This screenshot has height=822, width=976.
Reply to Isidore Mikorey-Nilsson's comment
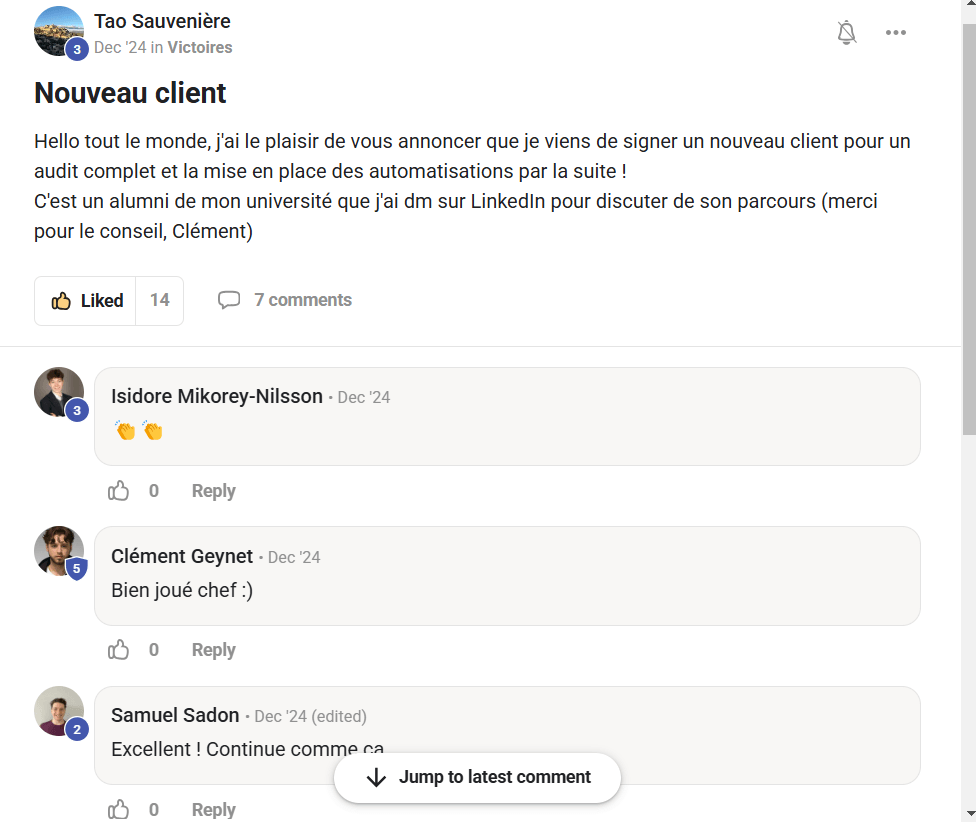tap(213, 491)
